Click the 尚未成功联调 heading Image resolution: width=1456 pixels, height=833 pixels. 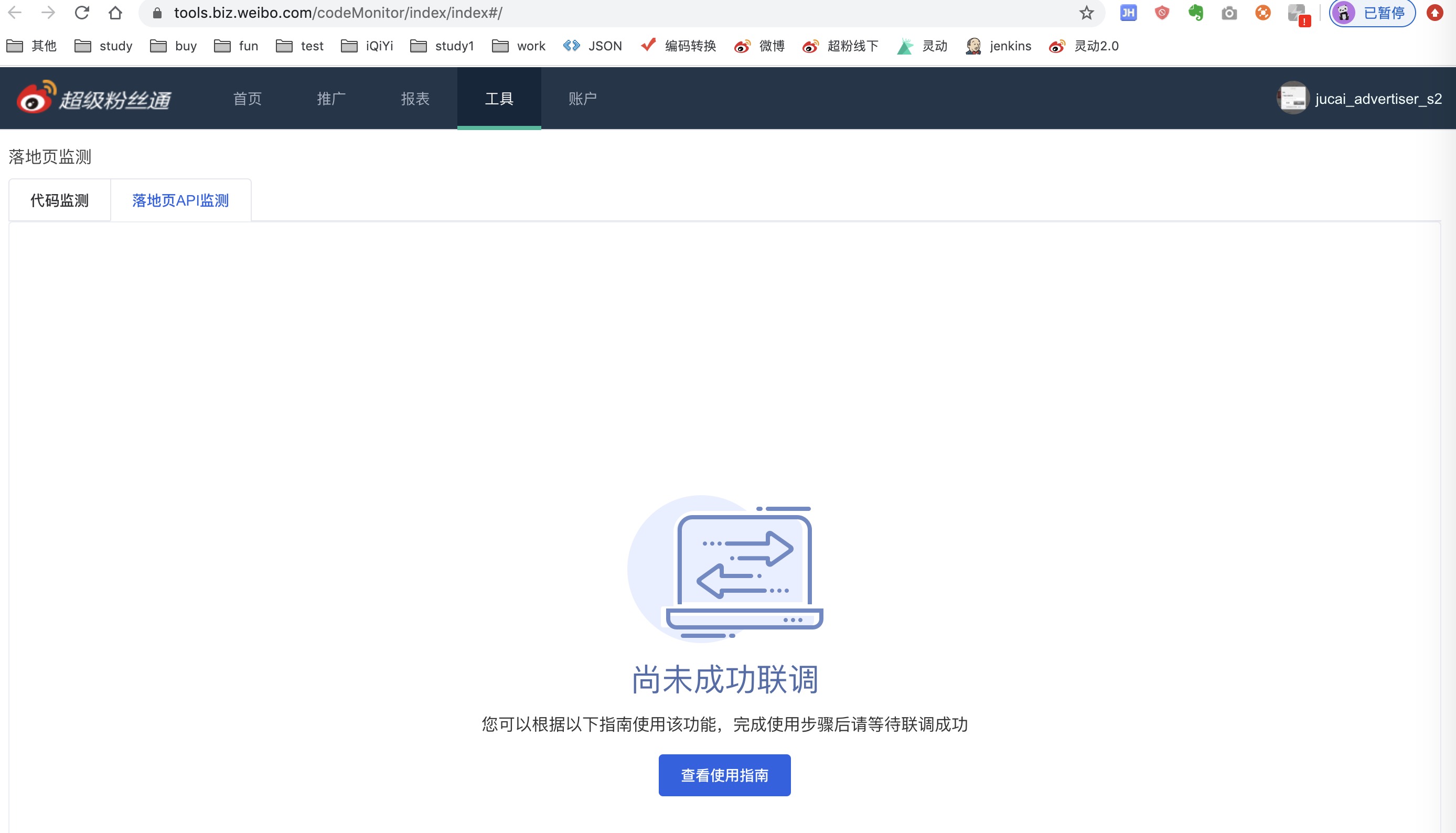tap(724, 680)
